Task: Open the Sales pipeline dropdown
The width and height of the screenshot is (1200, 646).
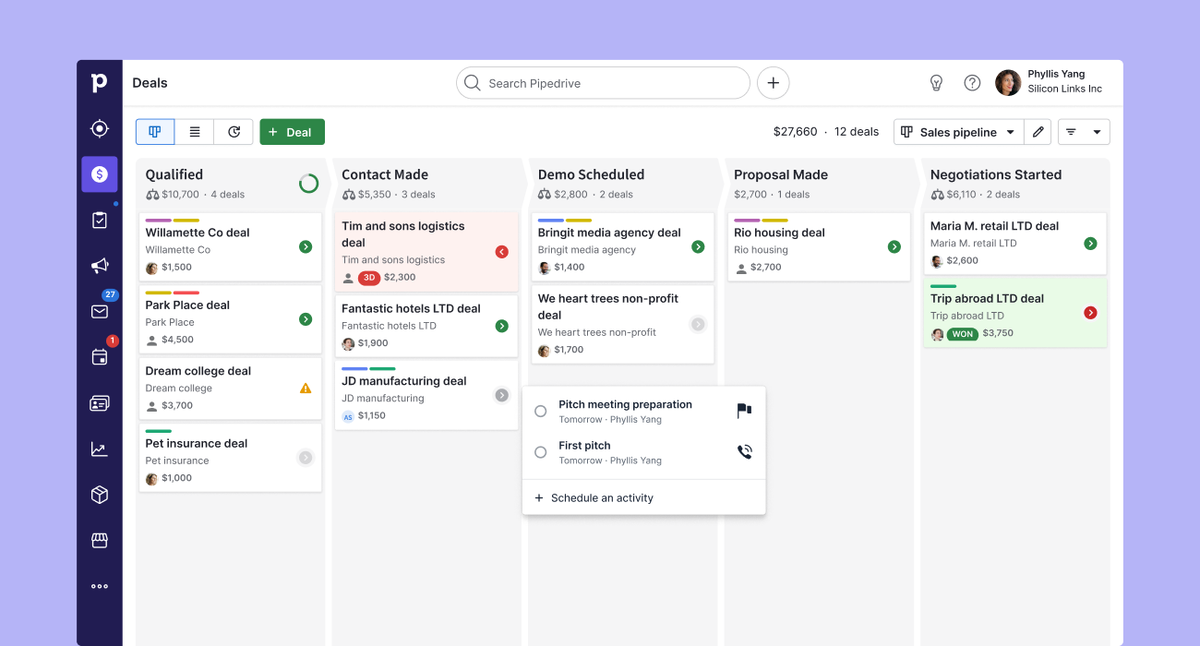Action: [x=958, y=132]
